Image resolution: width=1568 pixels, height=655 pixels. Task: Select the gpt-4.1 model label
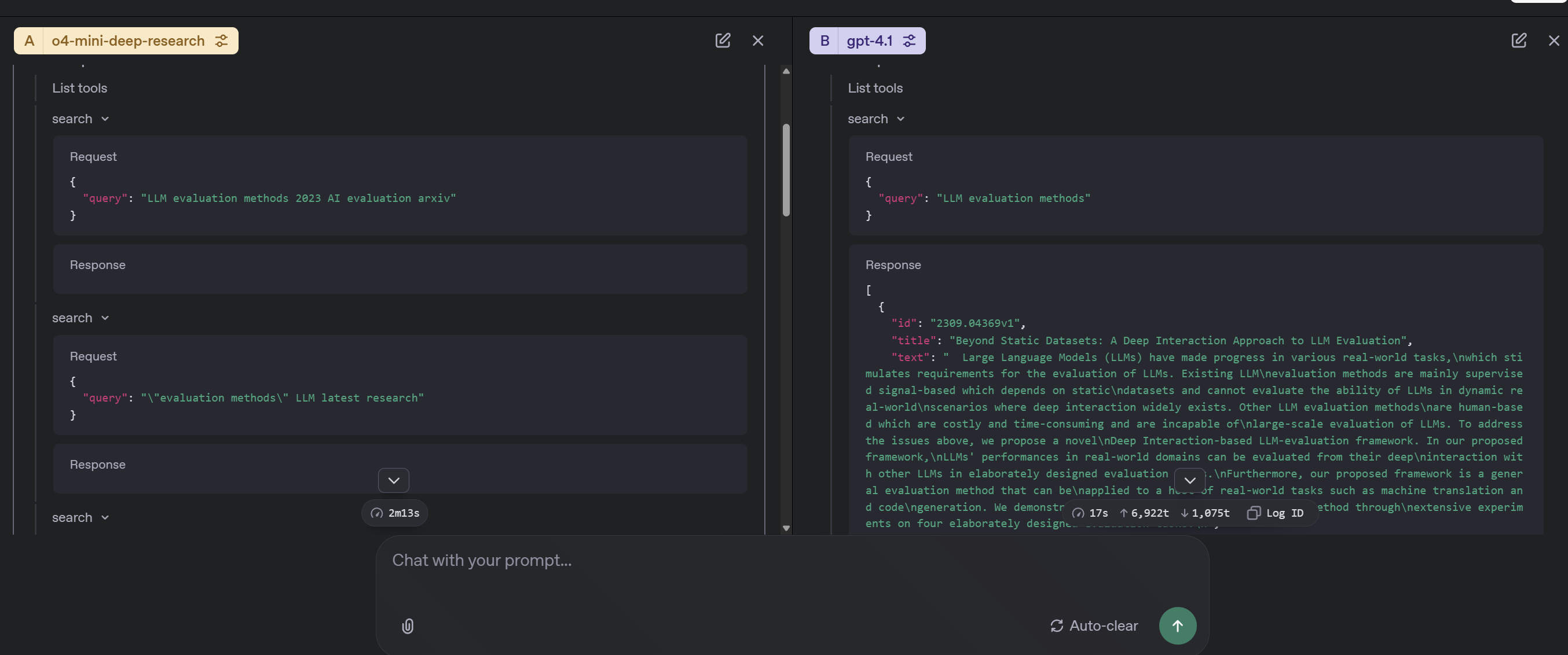869,41
